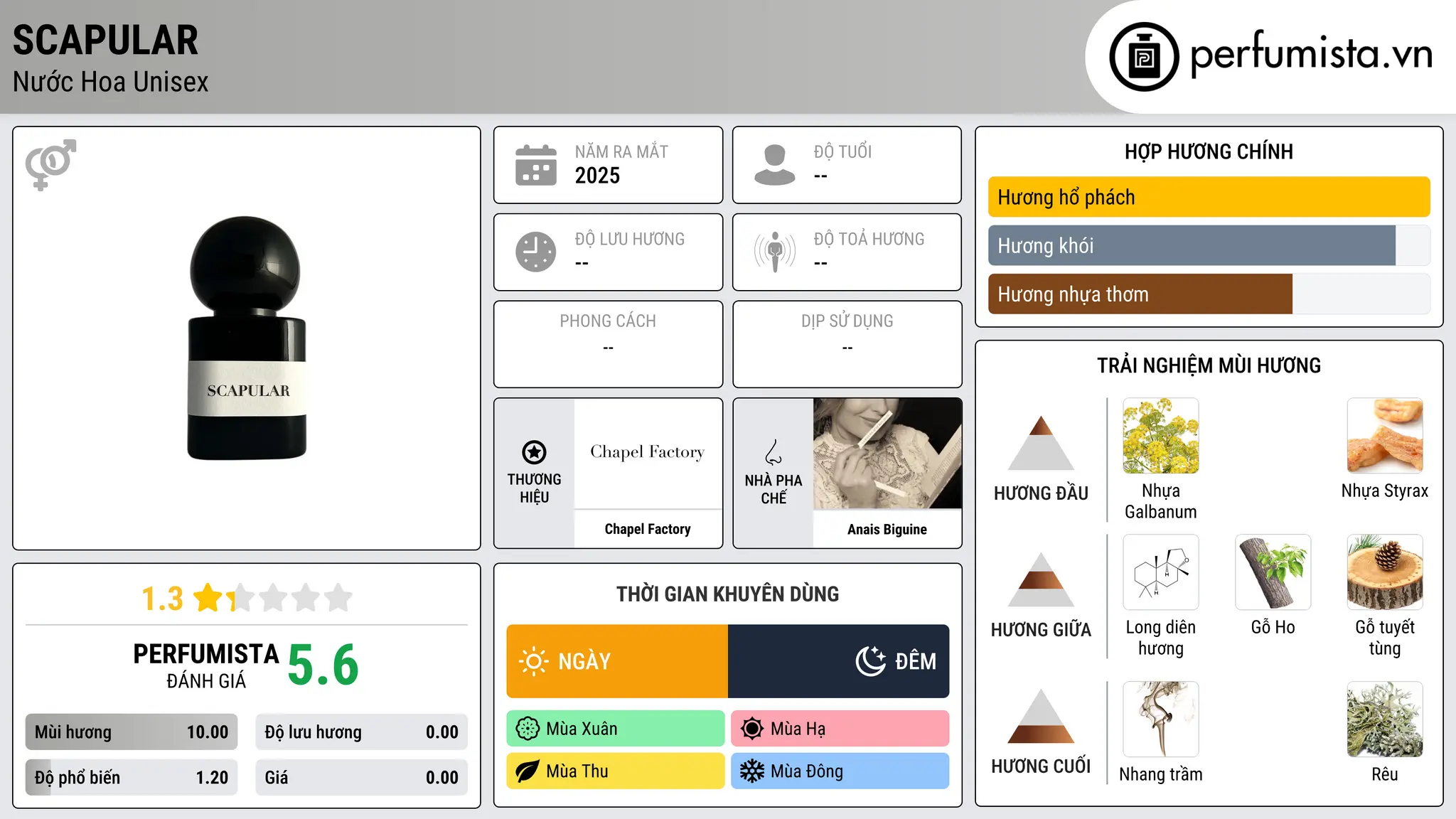1456x819 pixels.
Task: Click the flower icon for Mùa Xuân
Action: click(528, 729)
